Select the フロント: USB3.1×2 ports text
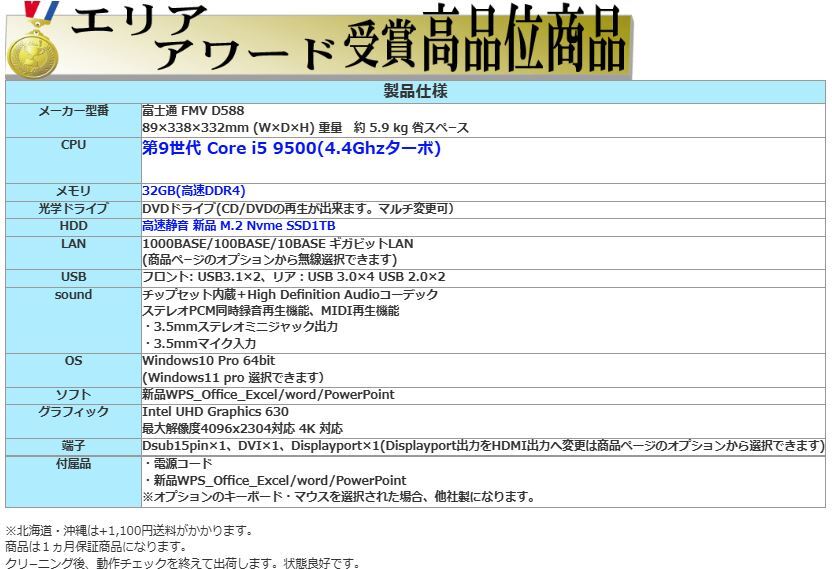Screen dimensions: 832x569 click(294, 277)
